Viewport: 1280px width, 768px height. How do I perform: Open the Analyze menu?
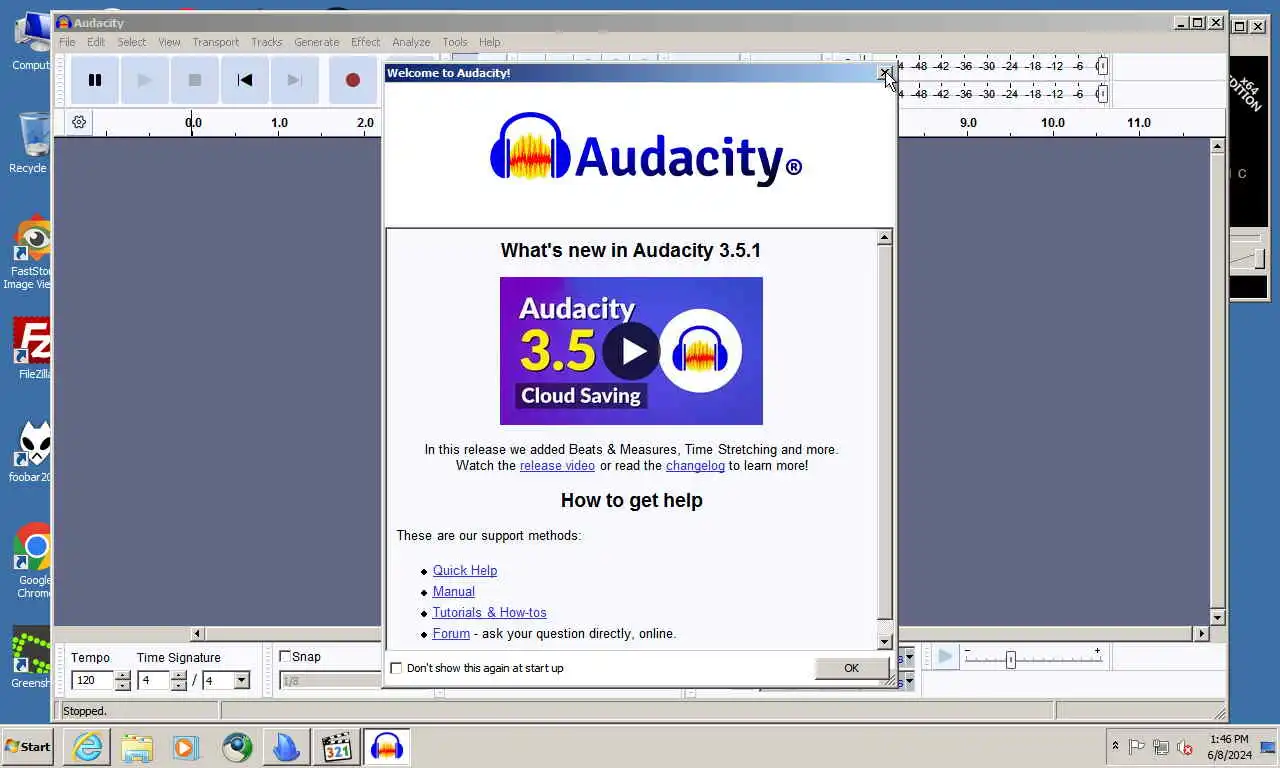[x=411, y=42]
